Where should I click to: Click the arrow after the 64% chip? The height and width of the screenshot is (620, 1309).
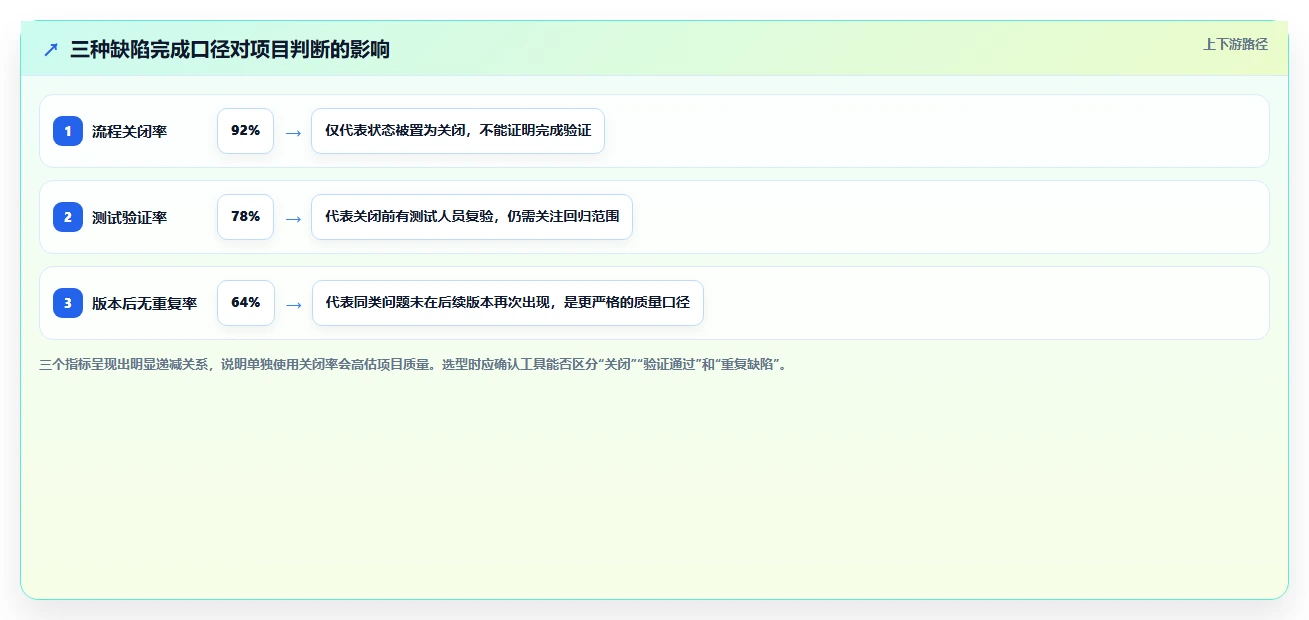pyautogui.click(x=293, y=304)
